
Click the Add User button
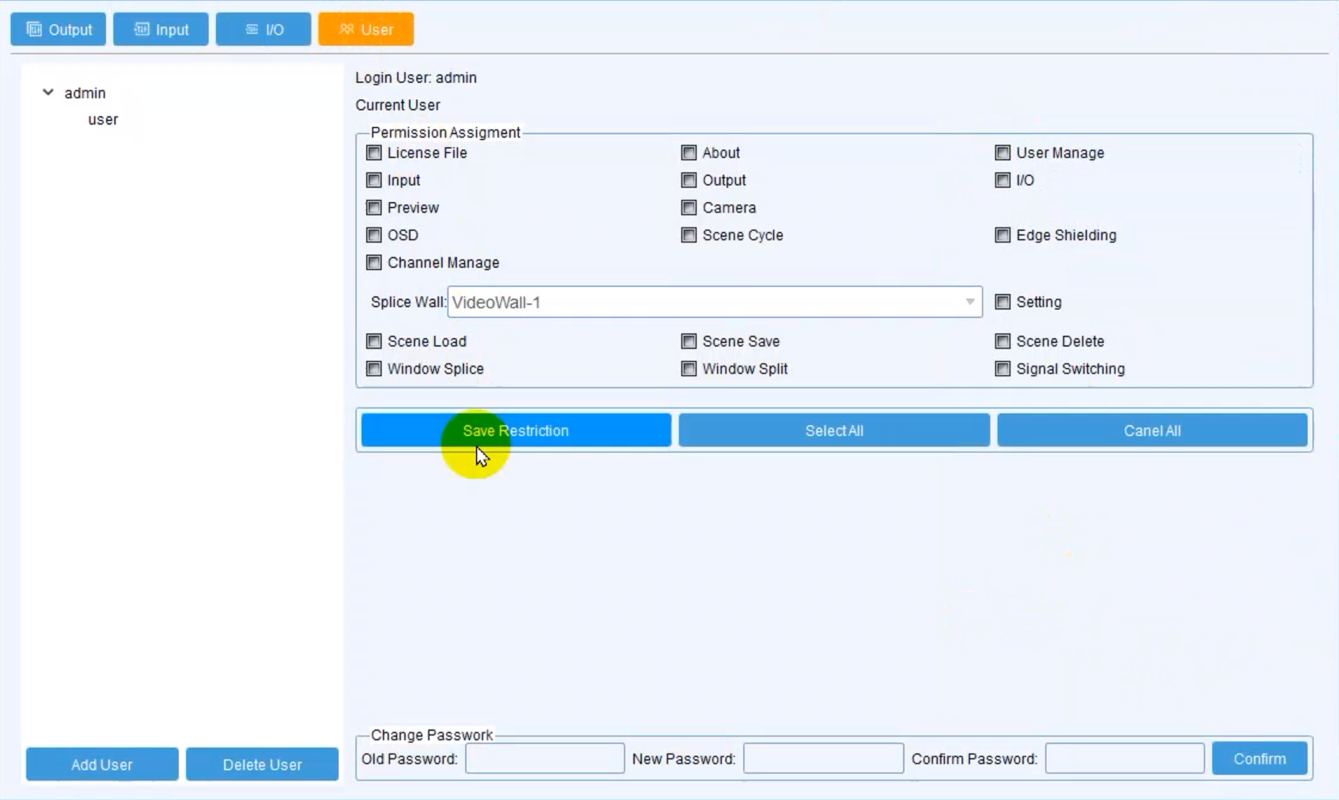(x=102, y=764)
